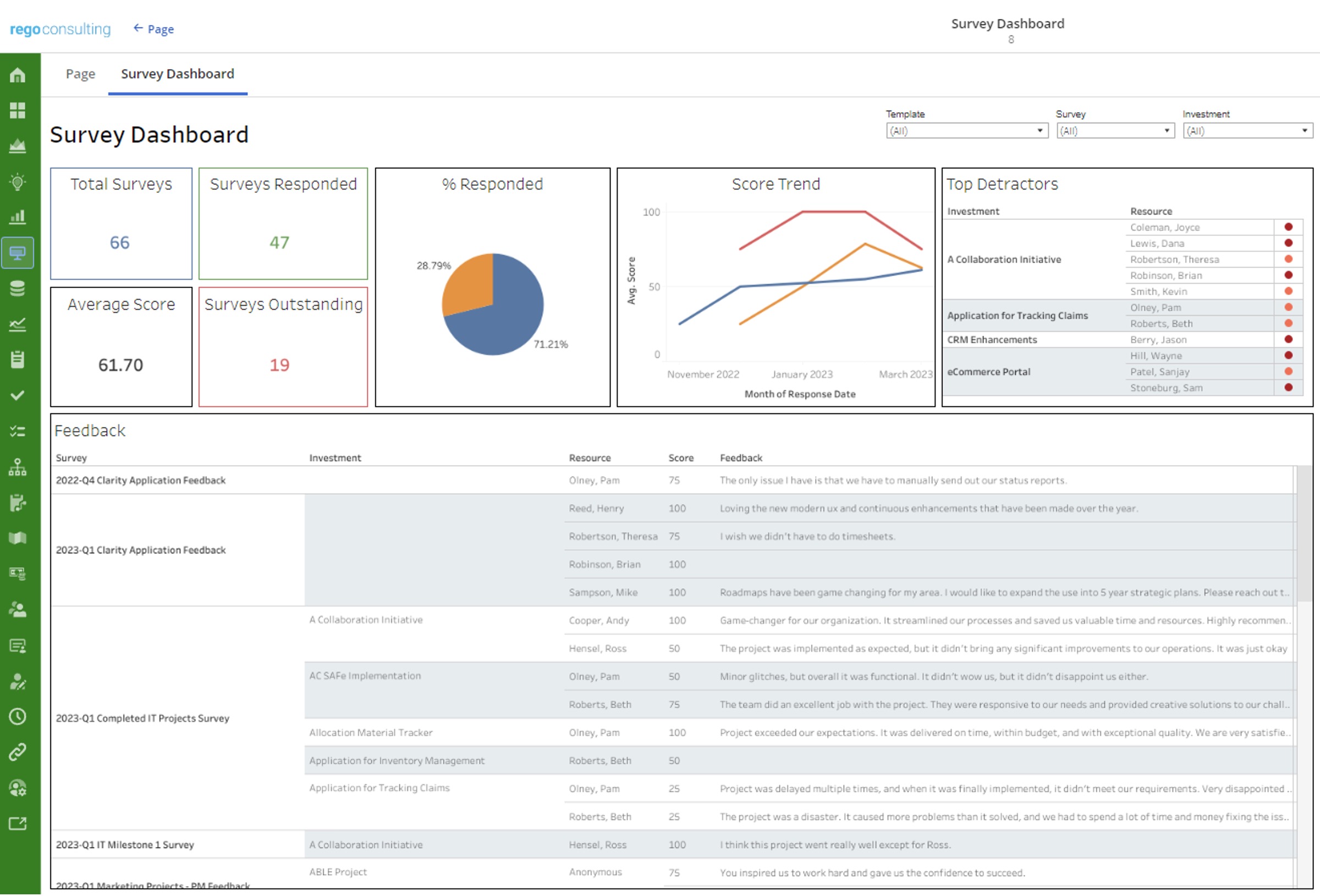Click the dot beside Patel, Sanjay
The width and height of the screenshot is (1320, 896).
point(1289,372)
